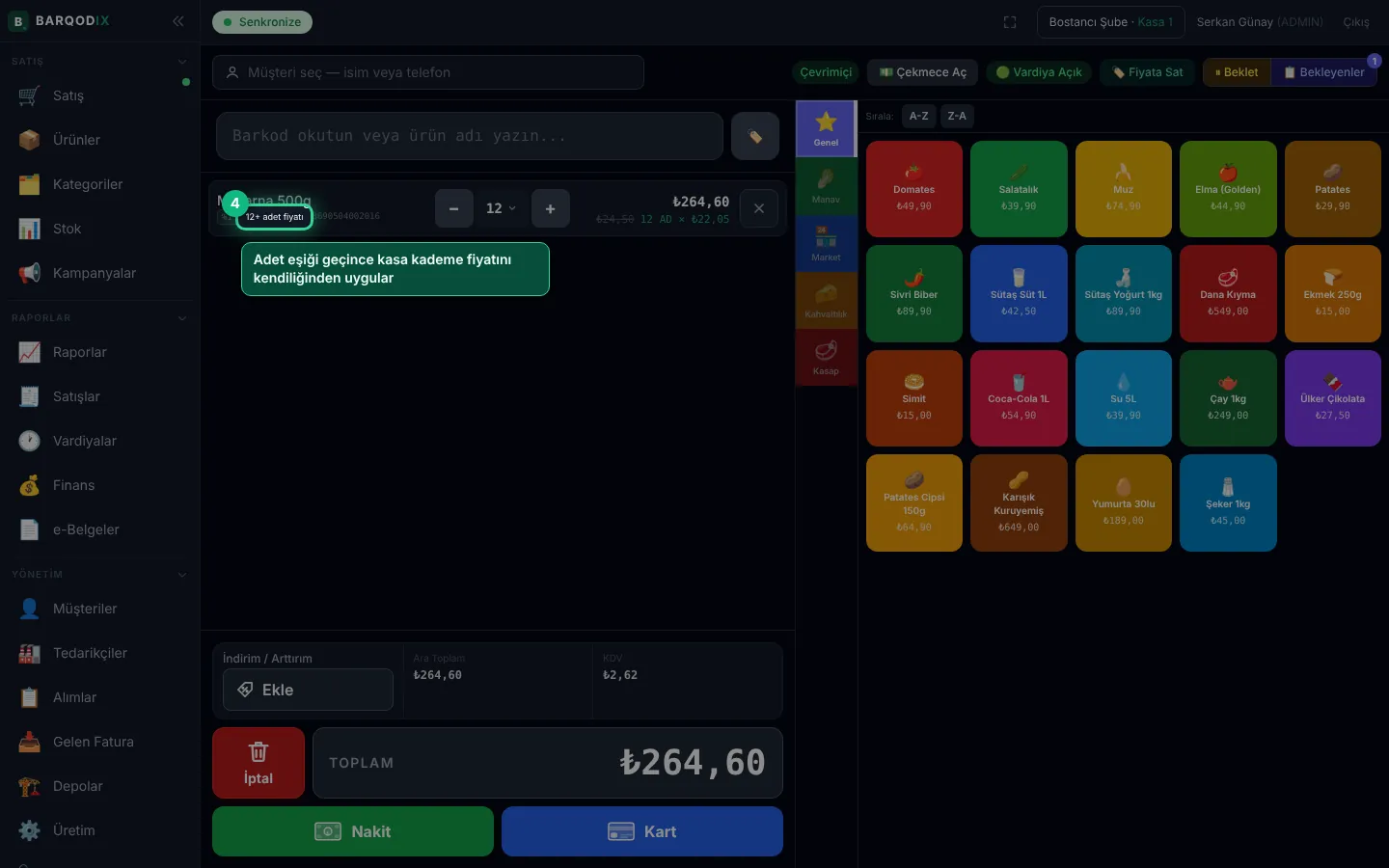This screenshot has height=868, width=1389.
Task: Decrease item quantity with the minus button
Action: pyautogui.click(x=453, y=208)
